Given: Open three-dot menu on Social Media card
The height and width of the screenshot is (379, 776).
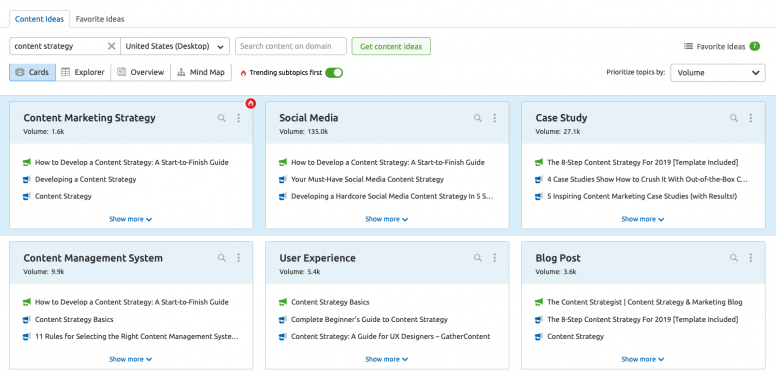Looking at the screenshot, I should click(x=494, y=118).
